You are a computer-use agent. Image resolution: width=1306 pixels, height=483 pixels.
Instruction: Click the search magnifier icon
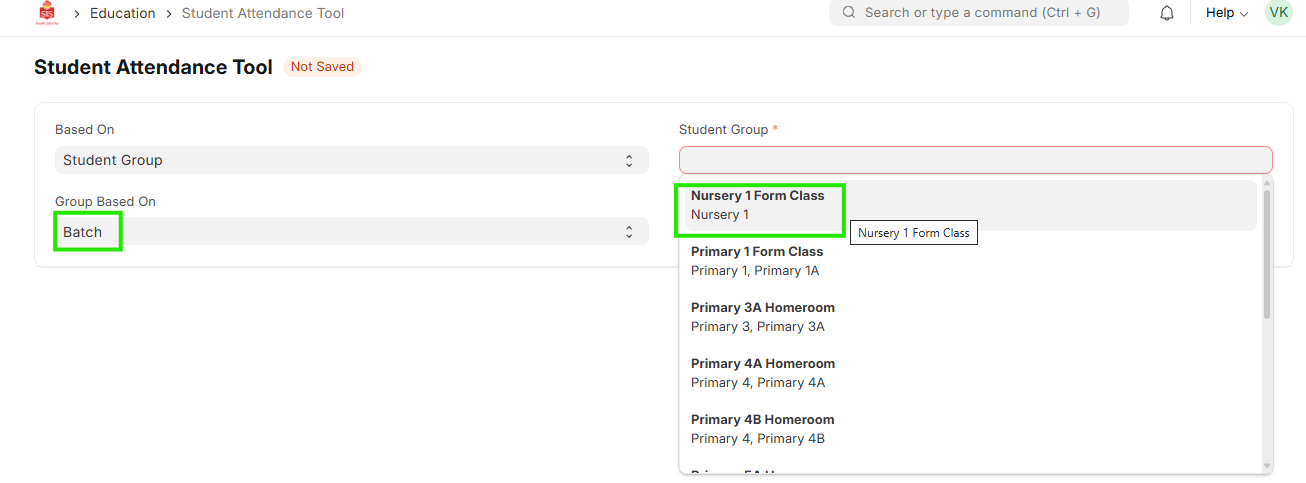(x=849, y=13)
